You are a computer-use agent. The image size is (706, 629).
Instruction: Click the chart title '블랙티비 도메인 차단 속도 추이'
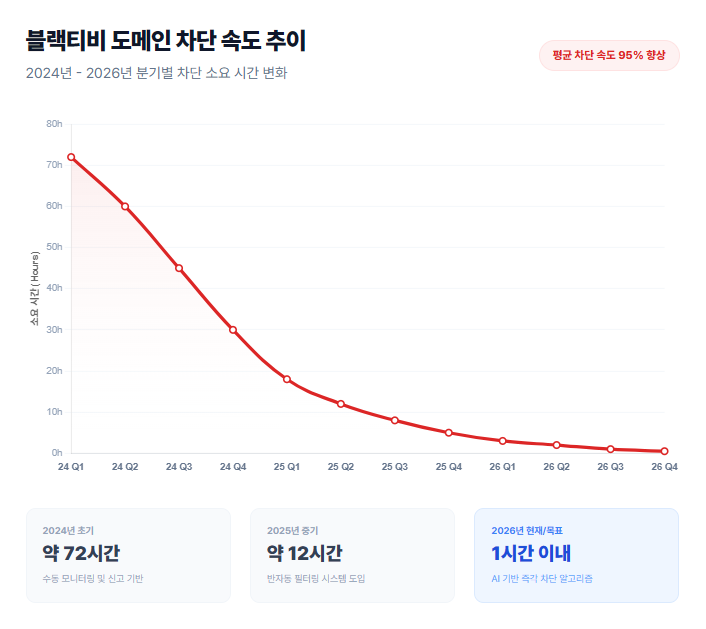coord(166,41)
